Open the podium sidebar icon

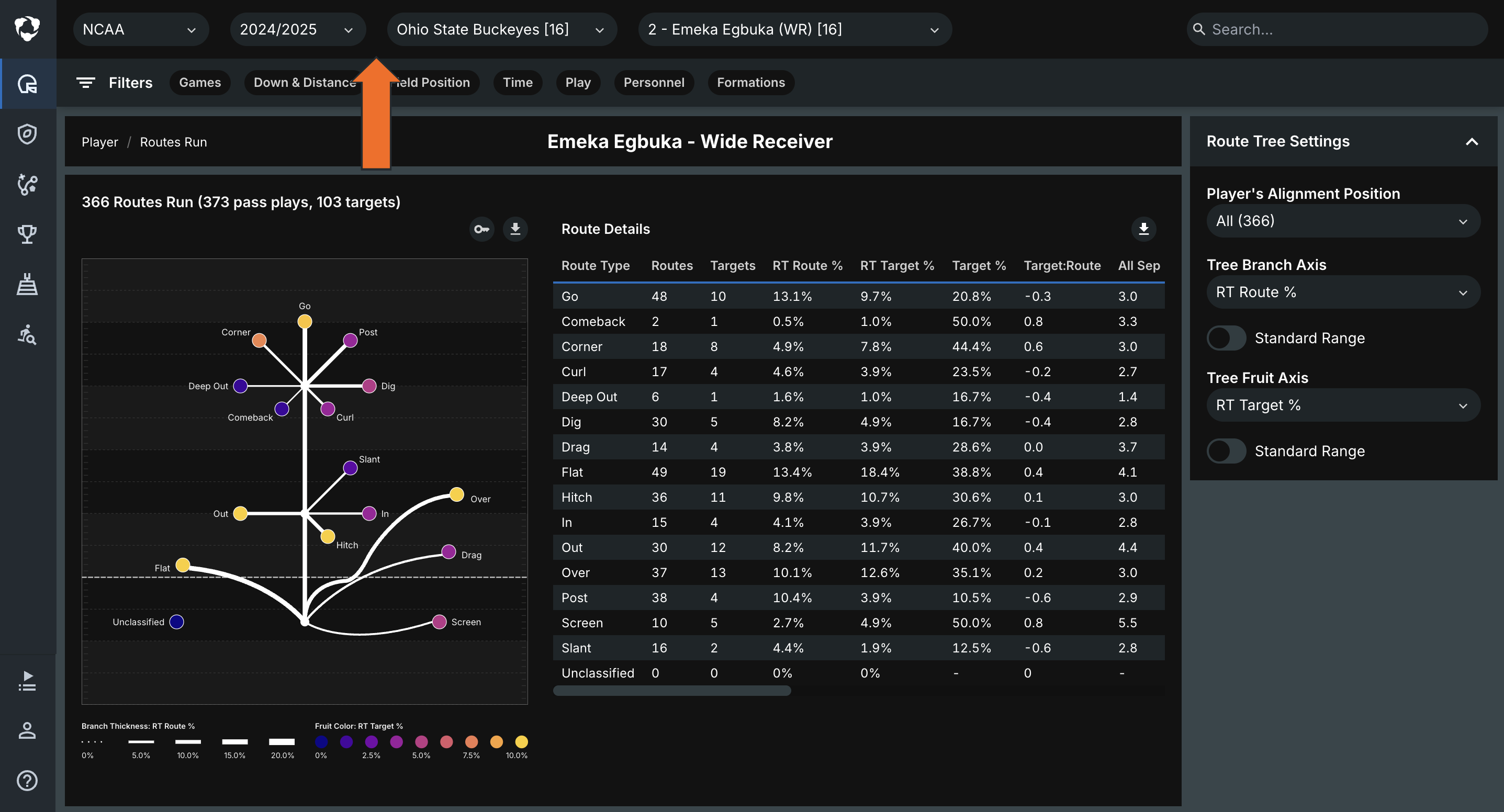(x=27, y=284)
